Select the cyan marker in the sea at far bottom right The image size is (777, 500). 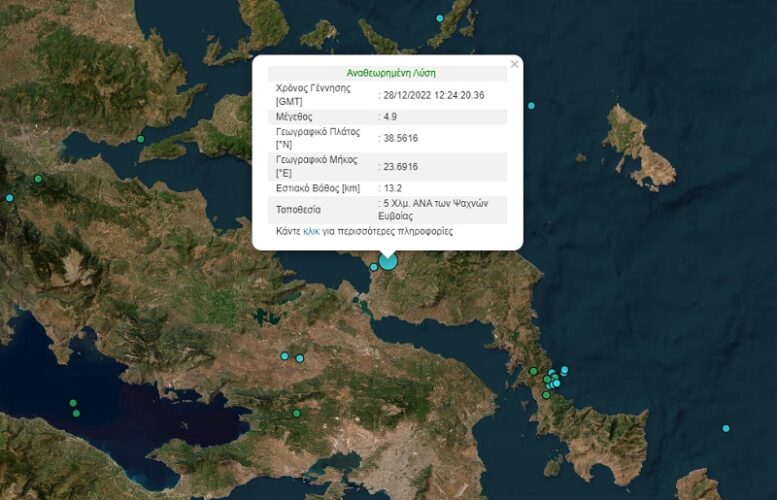click(726, 428)
